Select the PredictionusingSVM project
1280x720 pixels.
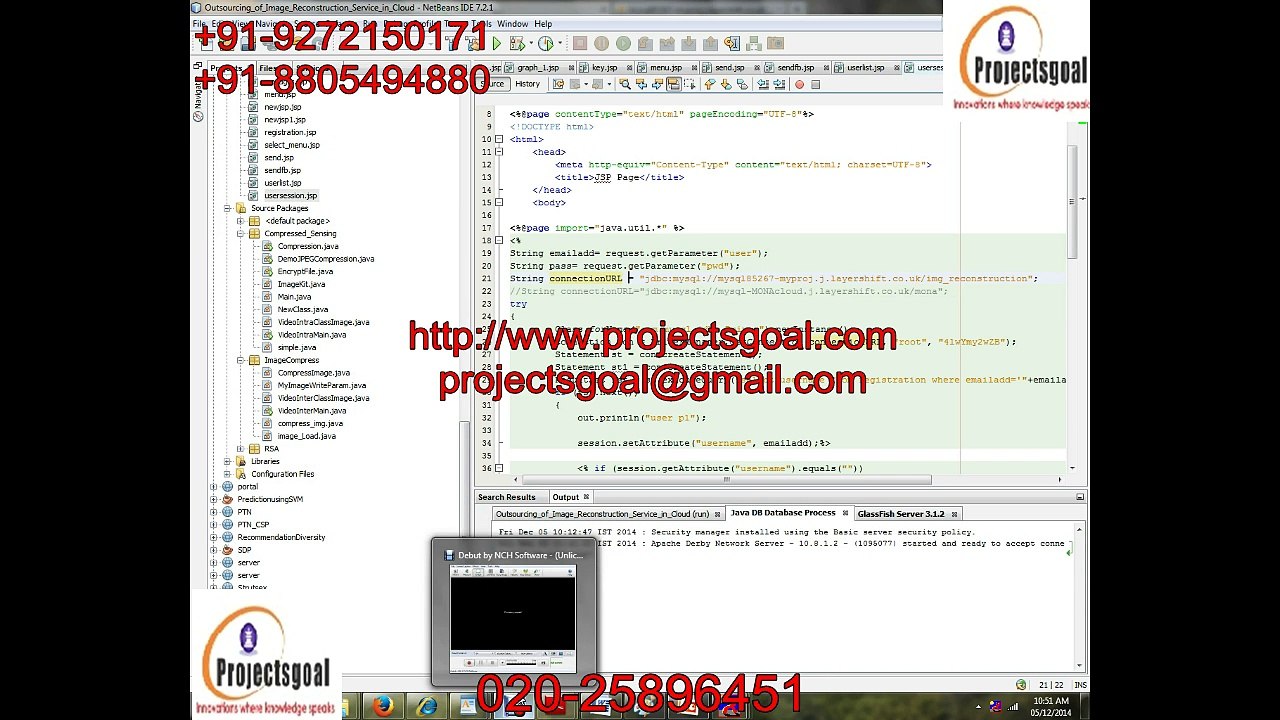tap(270, 499)
